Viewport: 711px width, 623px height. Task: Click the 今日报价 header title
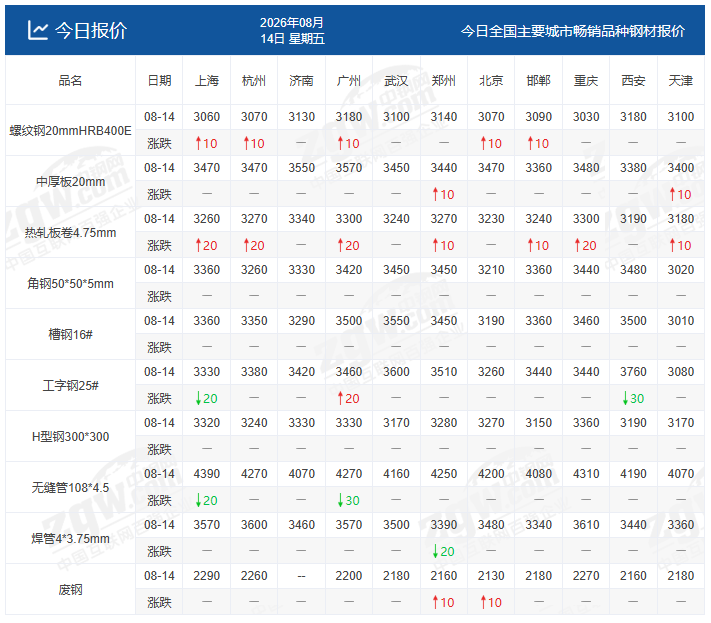click(x=91, y=31)
